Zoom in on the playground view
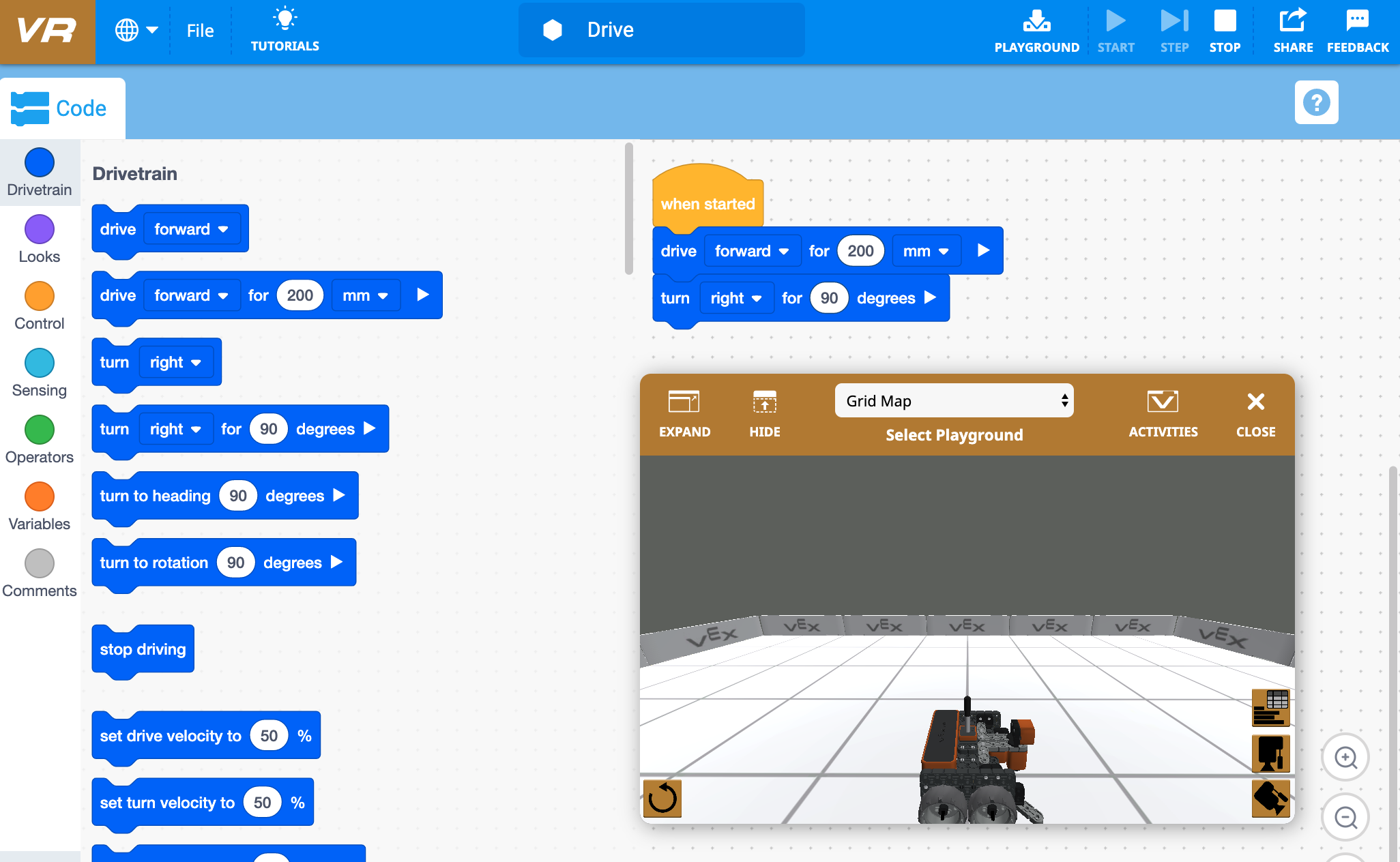Image resolution: width=1400 pixels, height=862 pixels. coord(1345,757)
